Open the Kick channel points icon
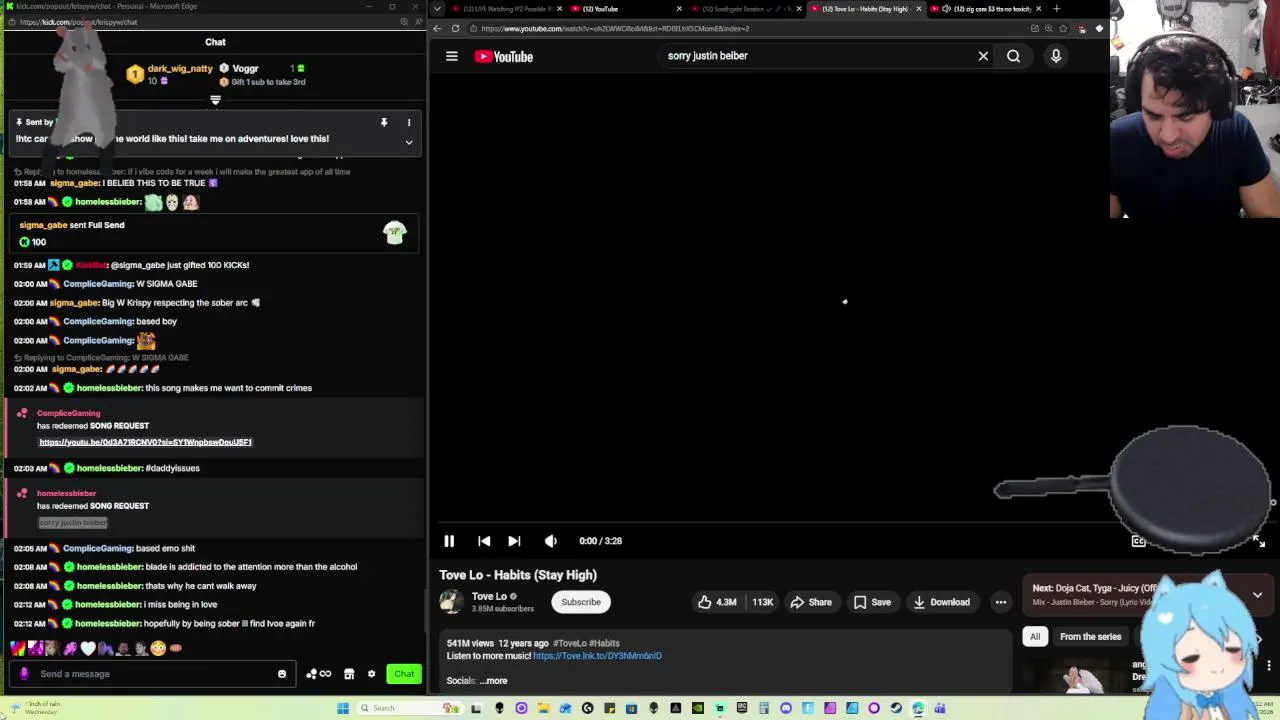Viewport: 1280px width, 720px height. coord(319,674)
